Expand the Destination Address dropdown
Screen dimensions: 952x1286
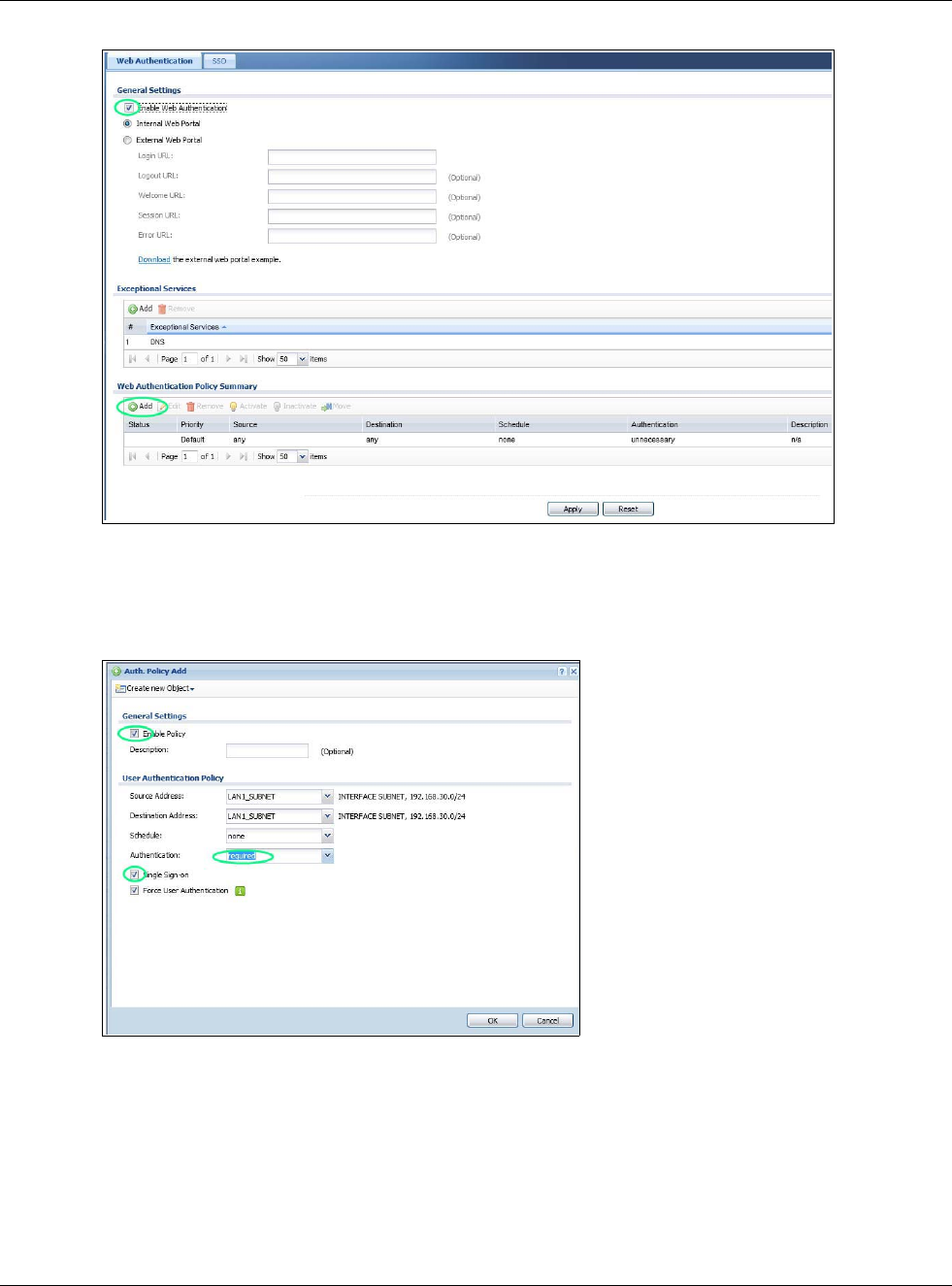tap(327, 816)
